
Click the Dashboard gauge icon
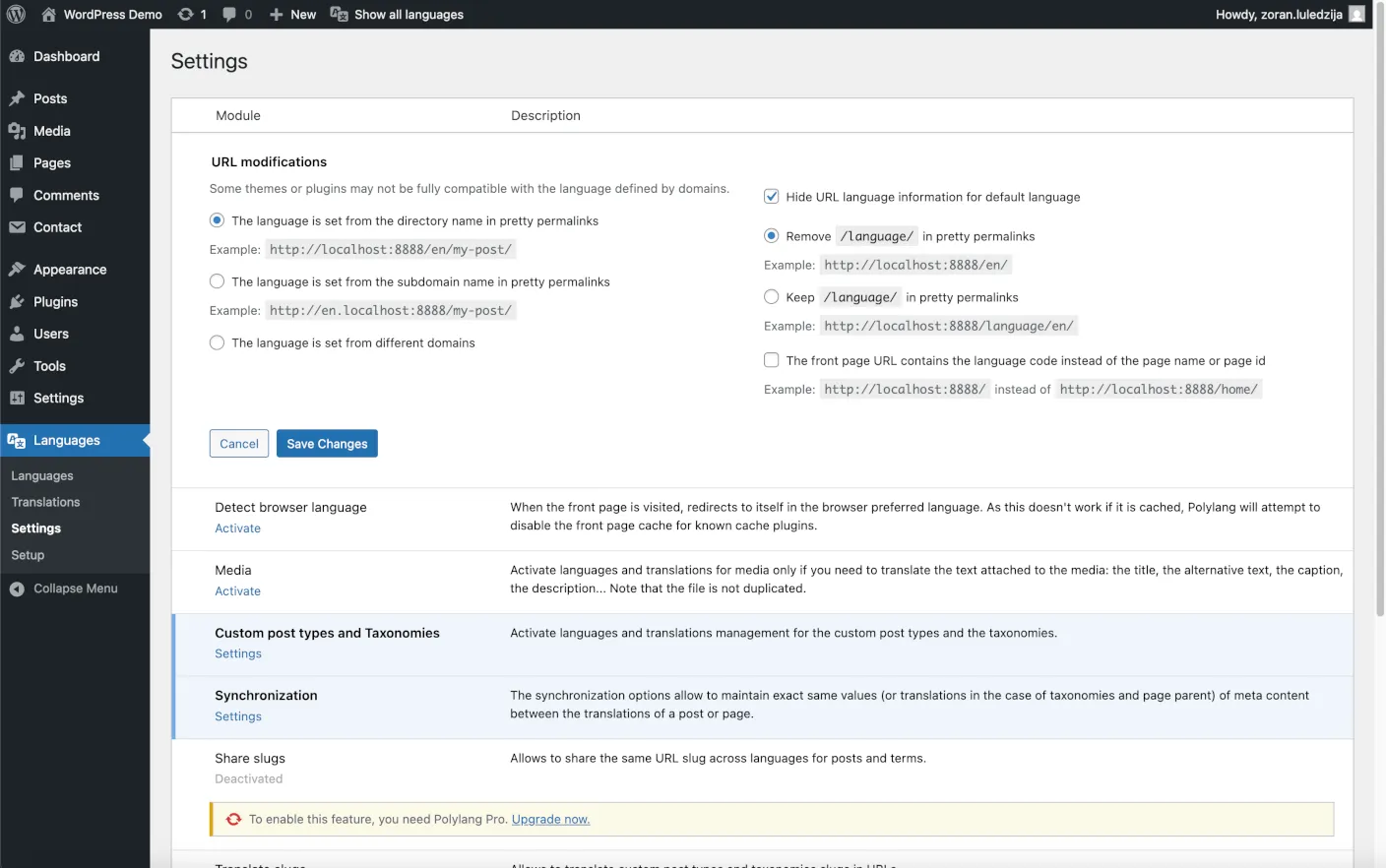[x=17, y=56]
